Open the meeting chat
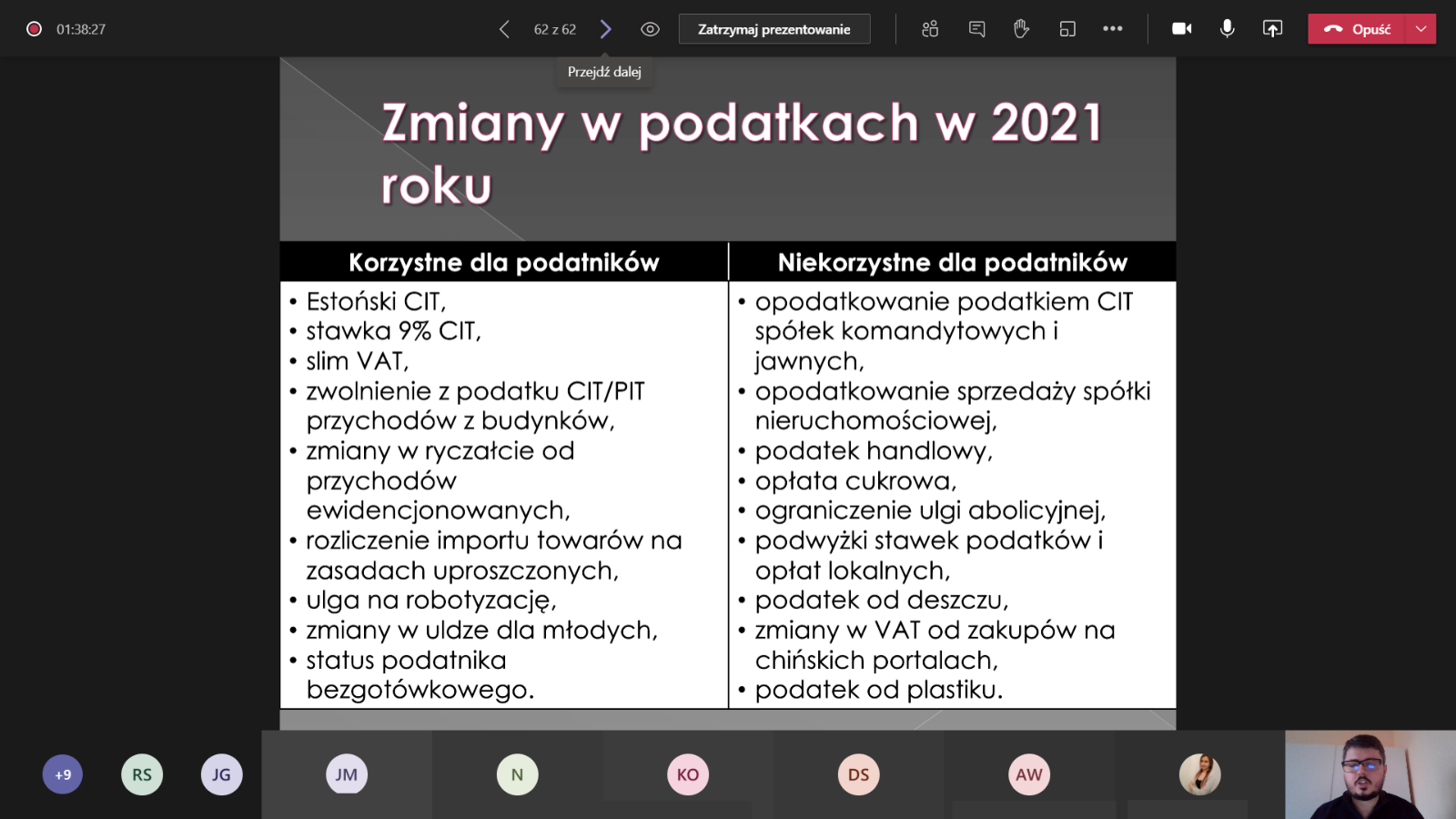 (976, 29)
